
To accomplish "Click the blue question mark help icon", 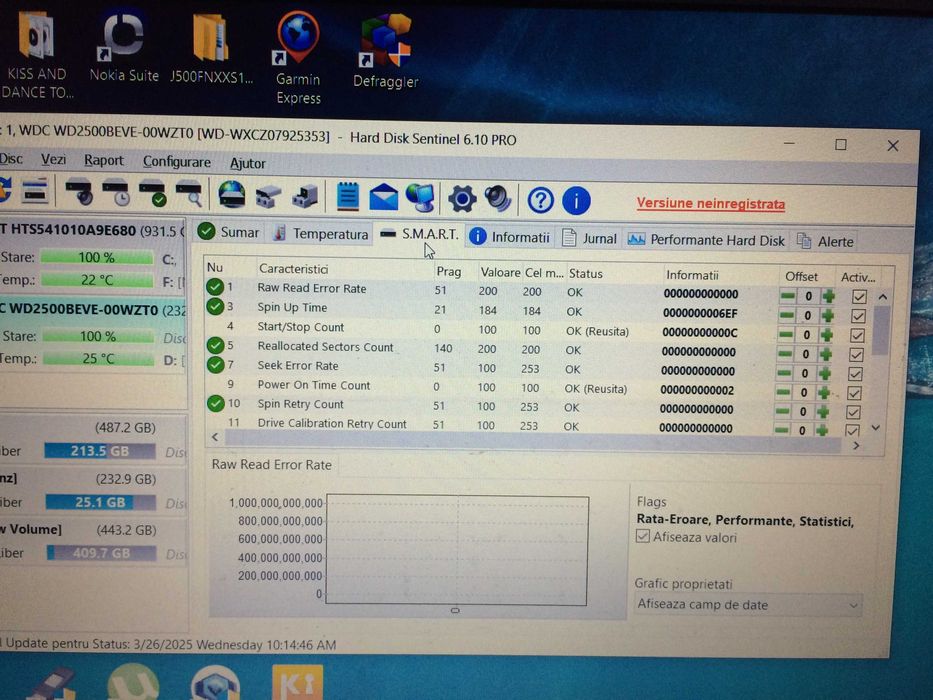I will [x=540, y=201].
